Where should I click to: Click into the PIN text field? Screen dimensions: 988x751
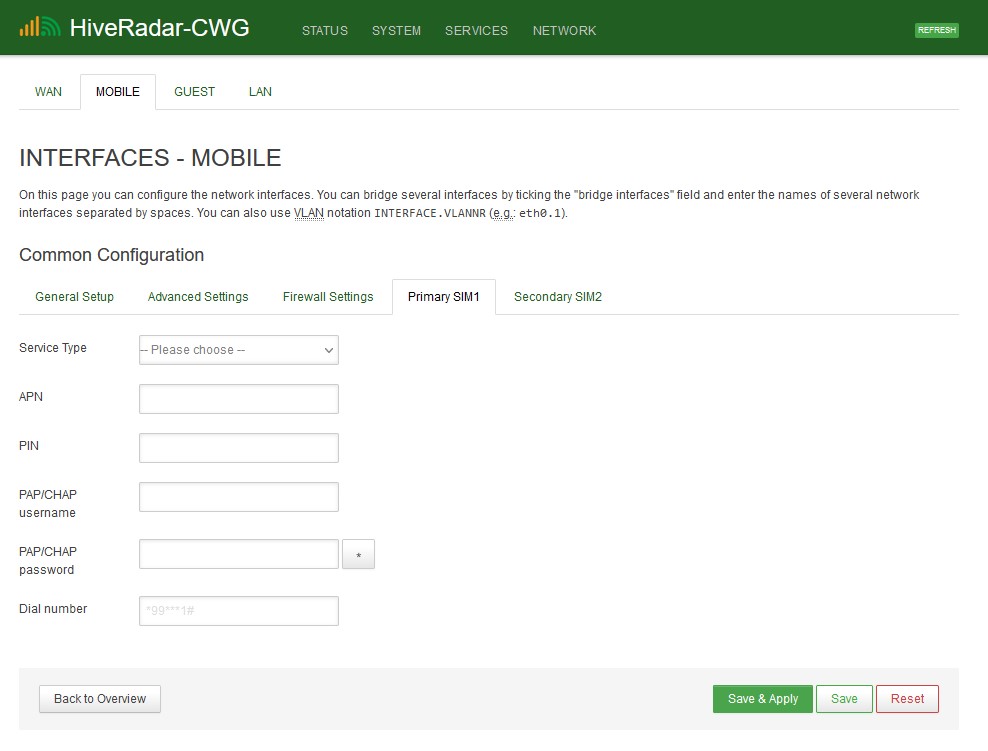click(x=239, y=448)
